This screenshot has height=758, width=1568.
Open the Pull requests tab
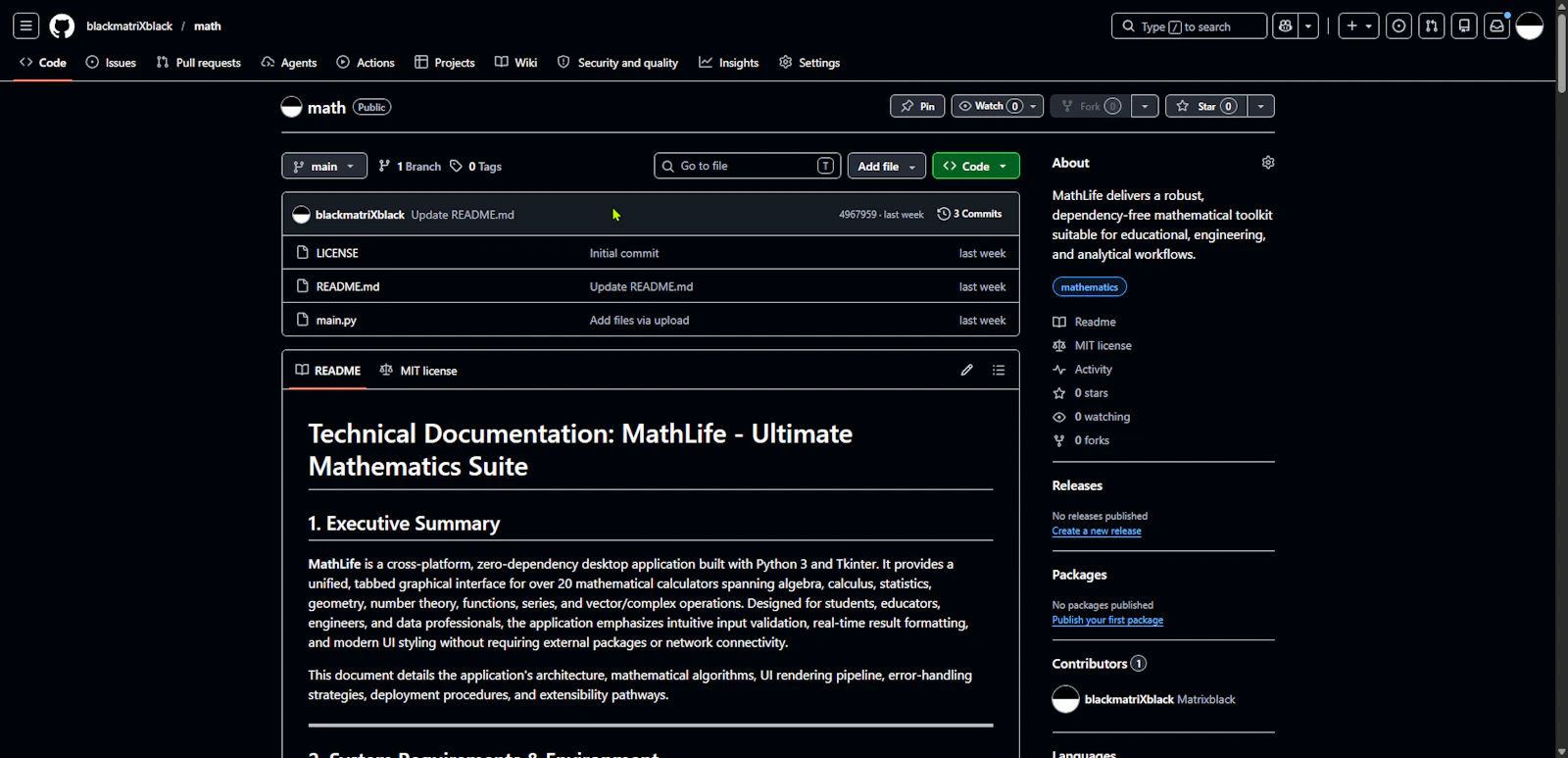pyautogui.click(x=199, y=63)
